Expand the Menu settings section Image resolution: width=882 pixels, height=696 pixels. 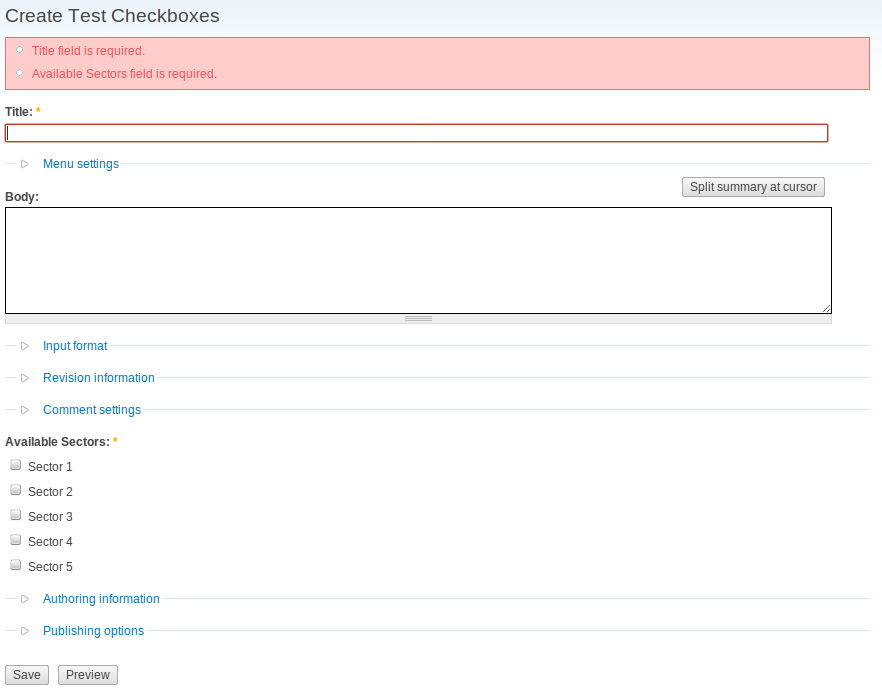click(80, 163)
